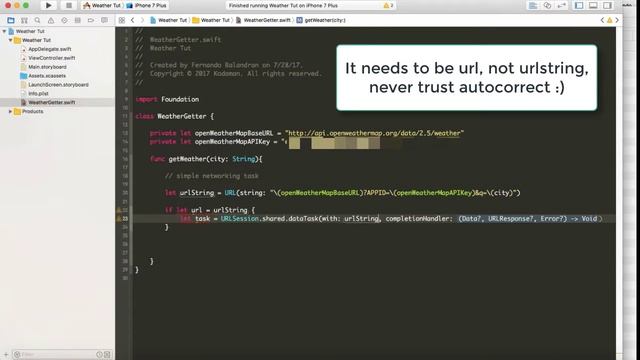Click the 'import Foundation' line
The height and width of the screenshot is (360, 640).
167,99
